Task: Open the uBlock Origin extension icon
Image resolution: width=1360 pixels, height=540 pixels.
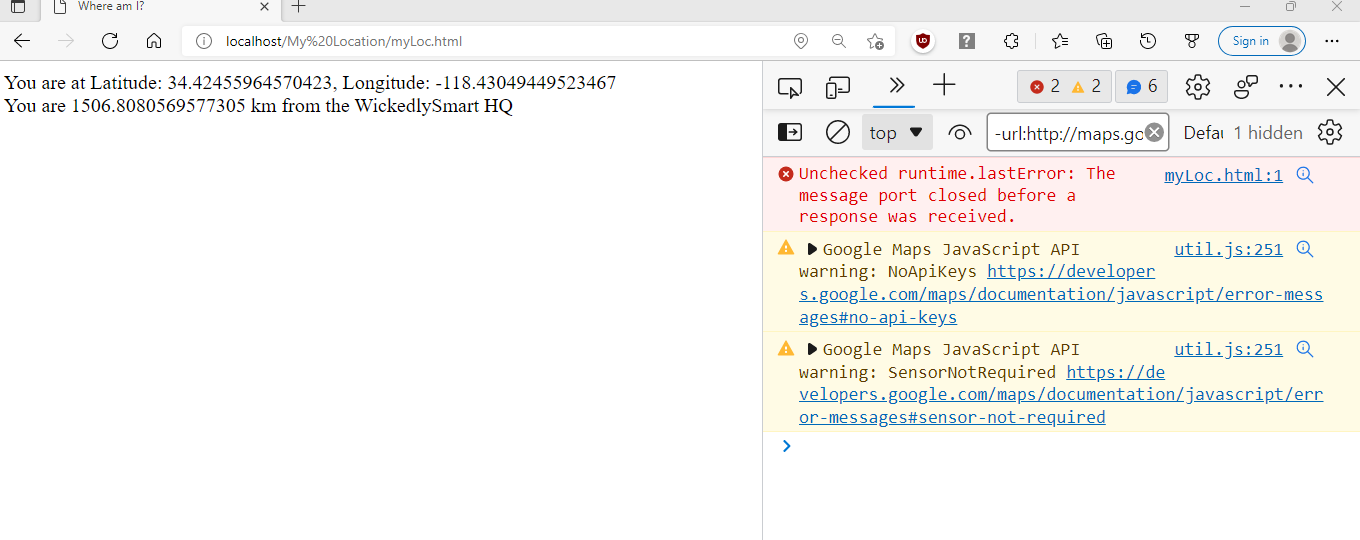Action: (x=923, y=41)
